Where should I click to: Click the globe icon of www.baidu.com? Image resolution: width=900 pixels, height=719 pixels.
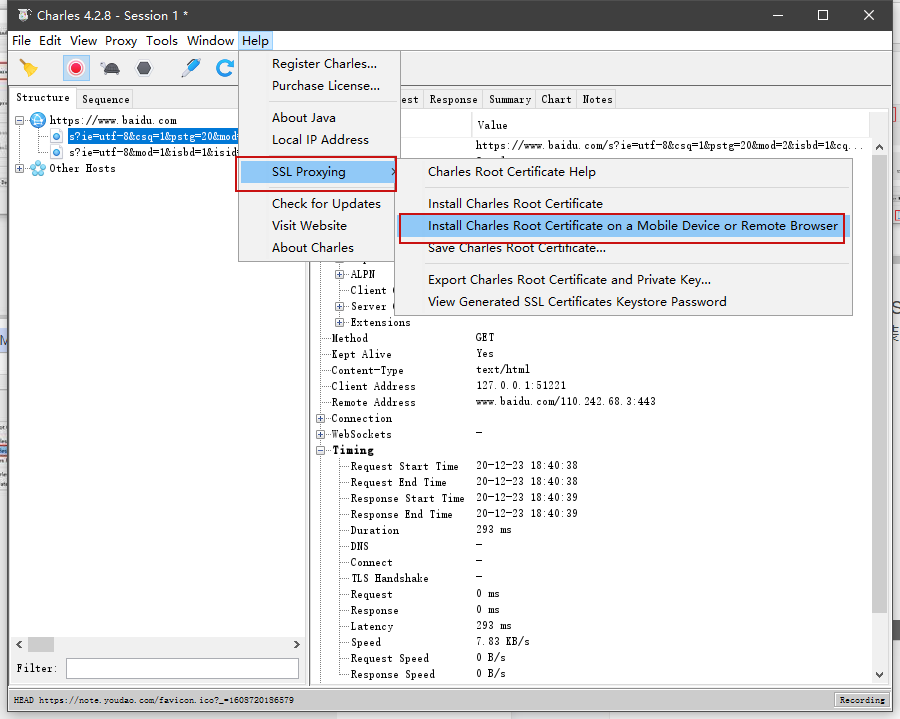[38, 120]
